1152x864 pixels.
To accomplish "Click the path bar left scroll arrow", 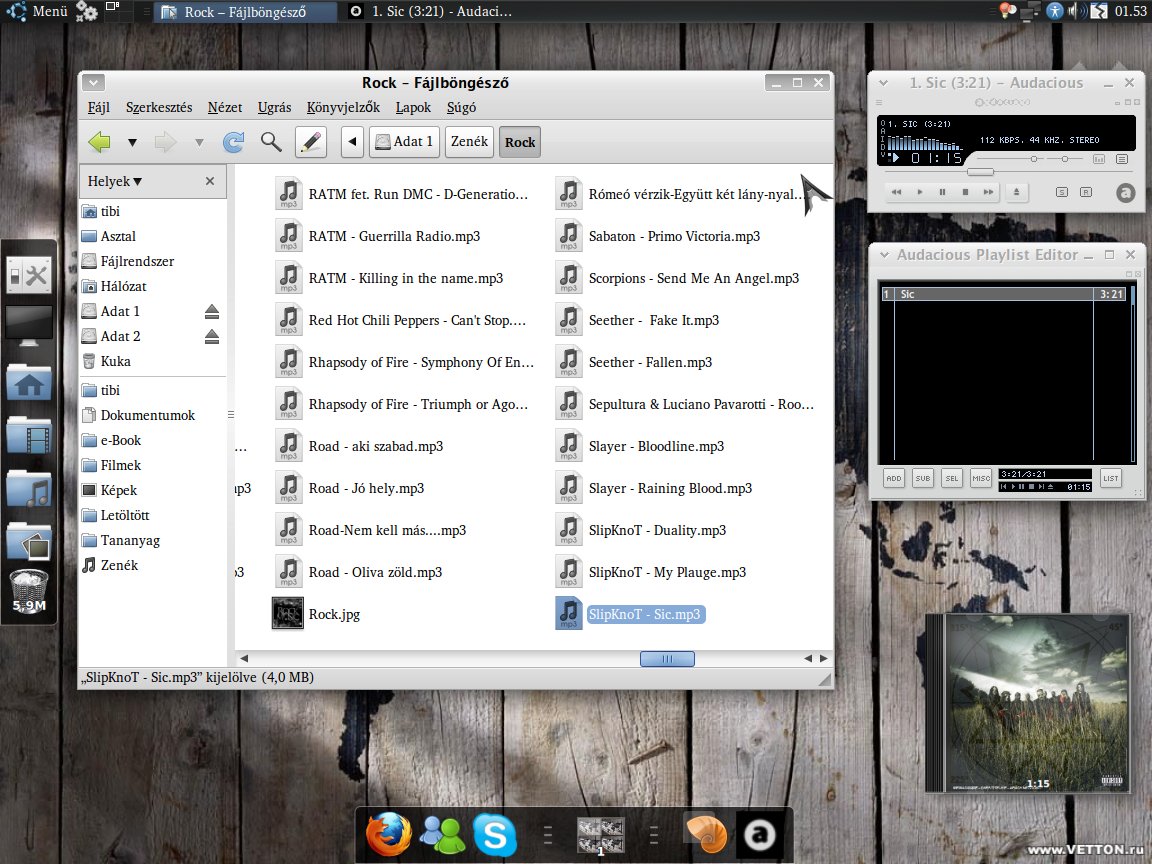I will 353,142.
